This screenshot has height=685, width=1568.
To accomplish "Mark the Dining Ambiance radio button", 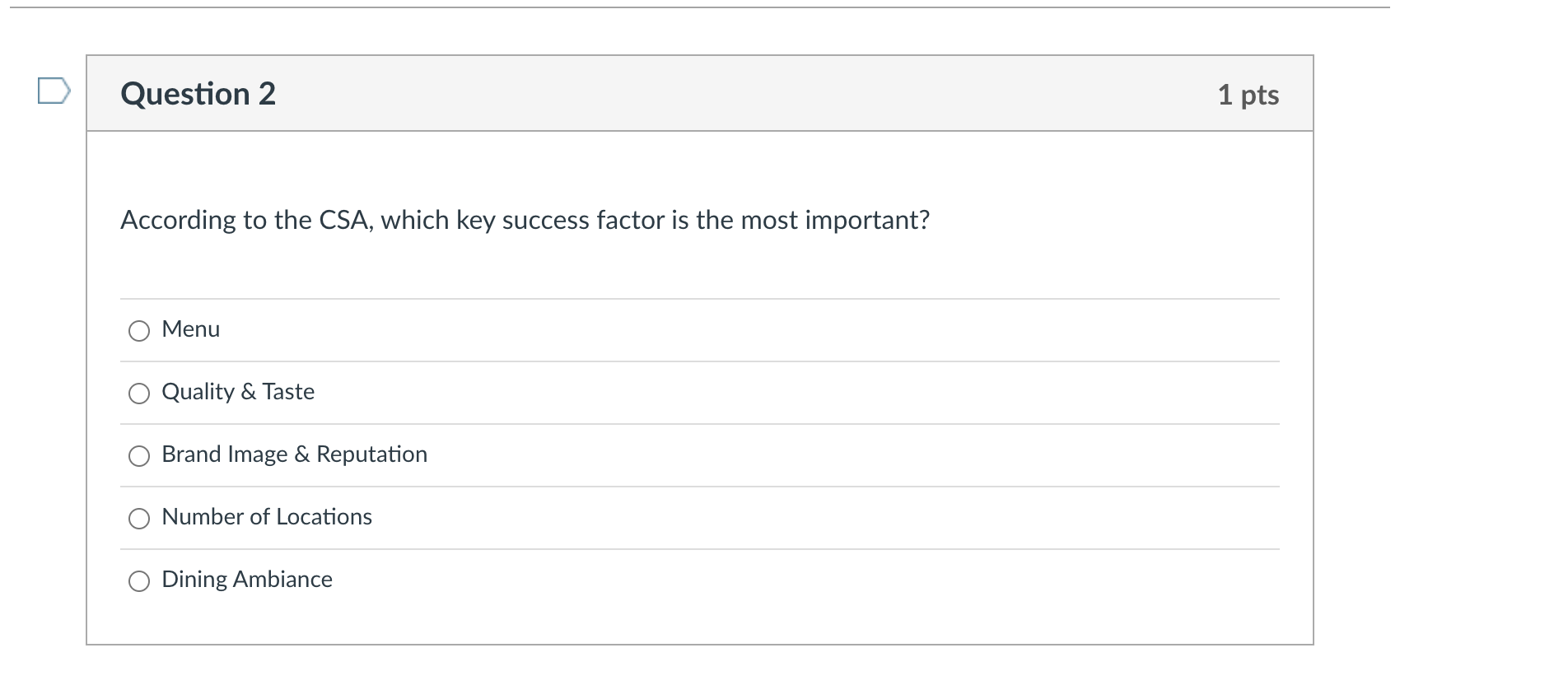I will point(139,581).
